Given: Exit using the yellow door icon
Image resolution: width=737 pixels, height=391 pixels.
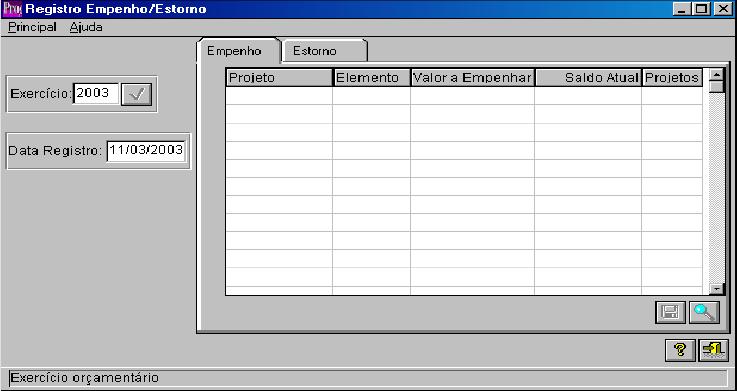Looking at the screenshot, I should [x=713, y=350].
